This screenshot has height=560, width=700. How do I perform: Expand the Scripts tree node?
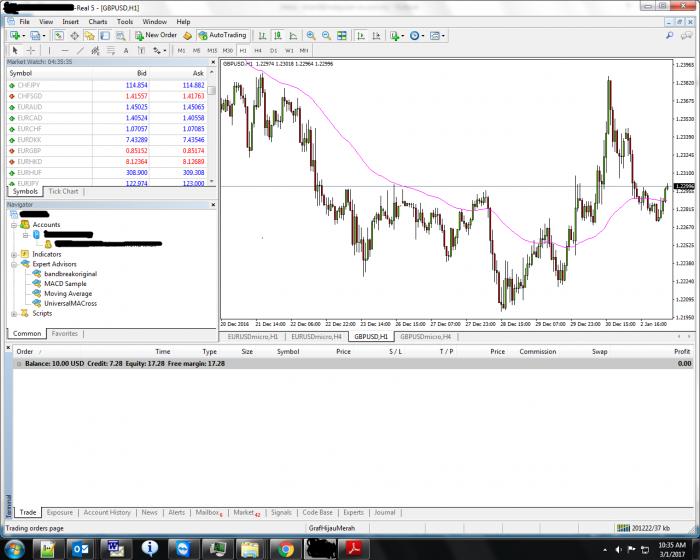point(14,313)
